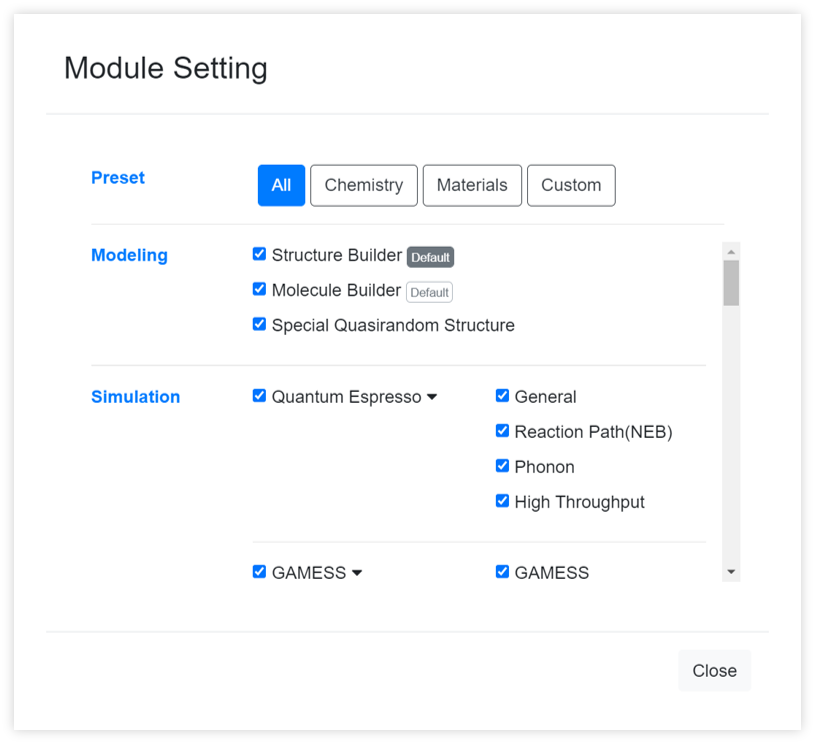This screenshot has height=744, width=815.
Task: Toggle the Phonon checkbox
Action: 502,466
